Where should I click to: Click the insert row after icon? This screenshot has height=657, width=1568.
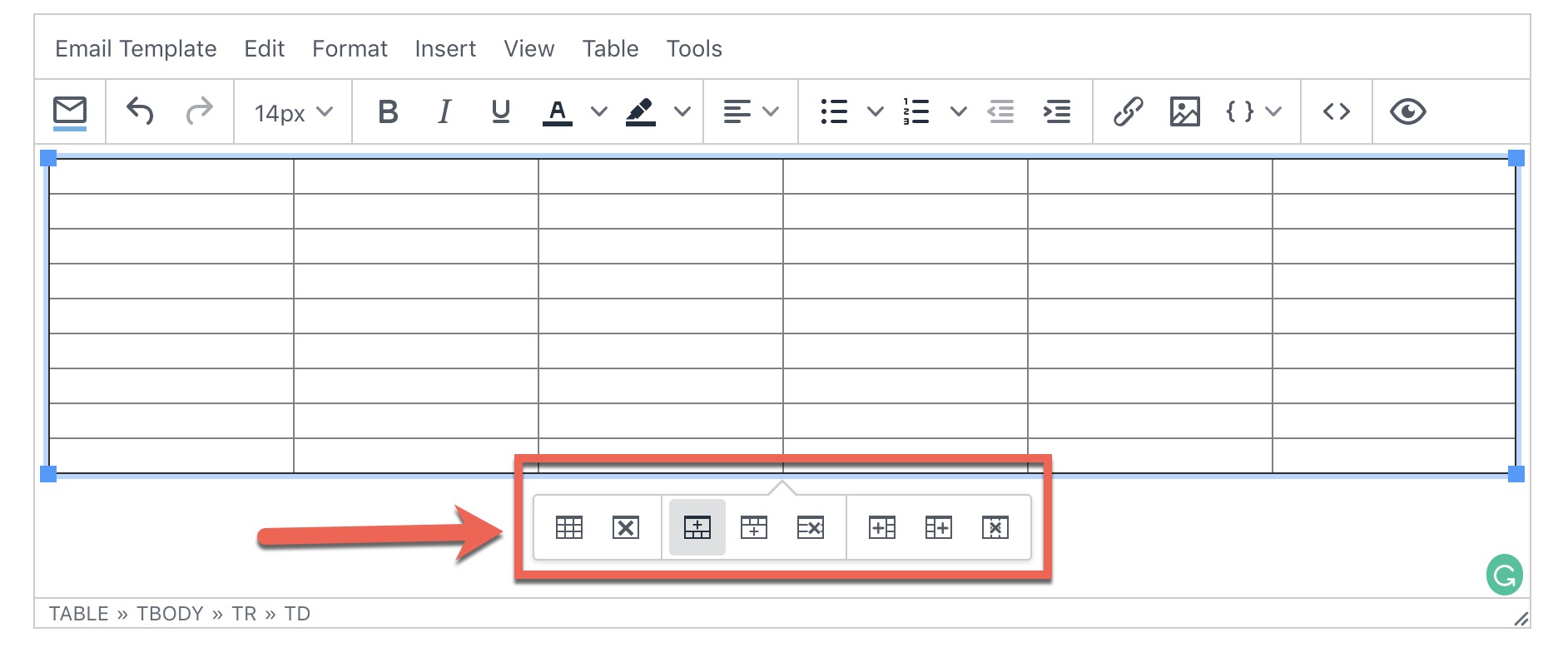click(x=754, y=527)
